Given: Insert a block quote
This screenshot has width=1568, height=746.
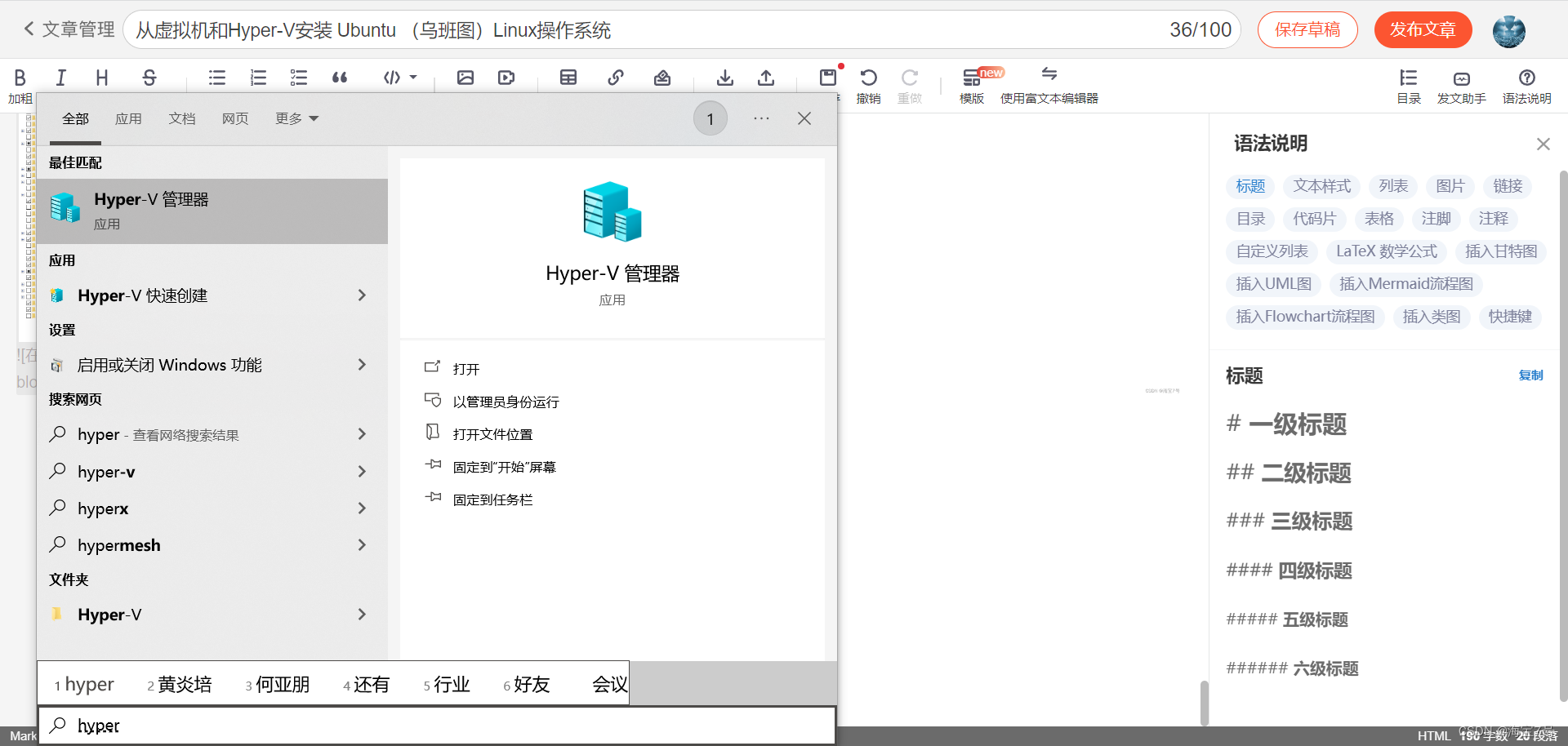Looking at the screenshot, I should click(340, 78).
